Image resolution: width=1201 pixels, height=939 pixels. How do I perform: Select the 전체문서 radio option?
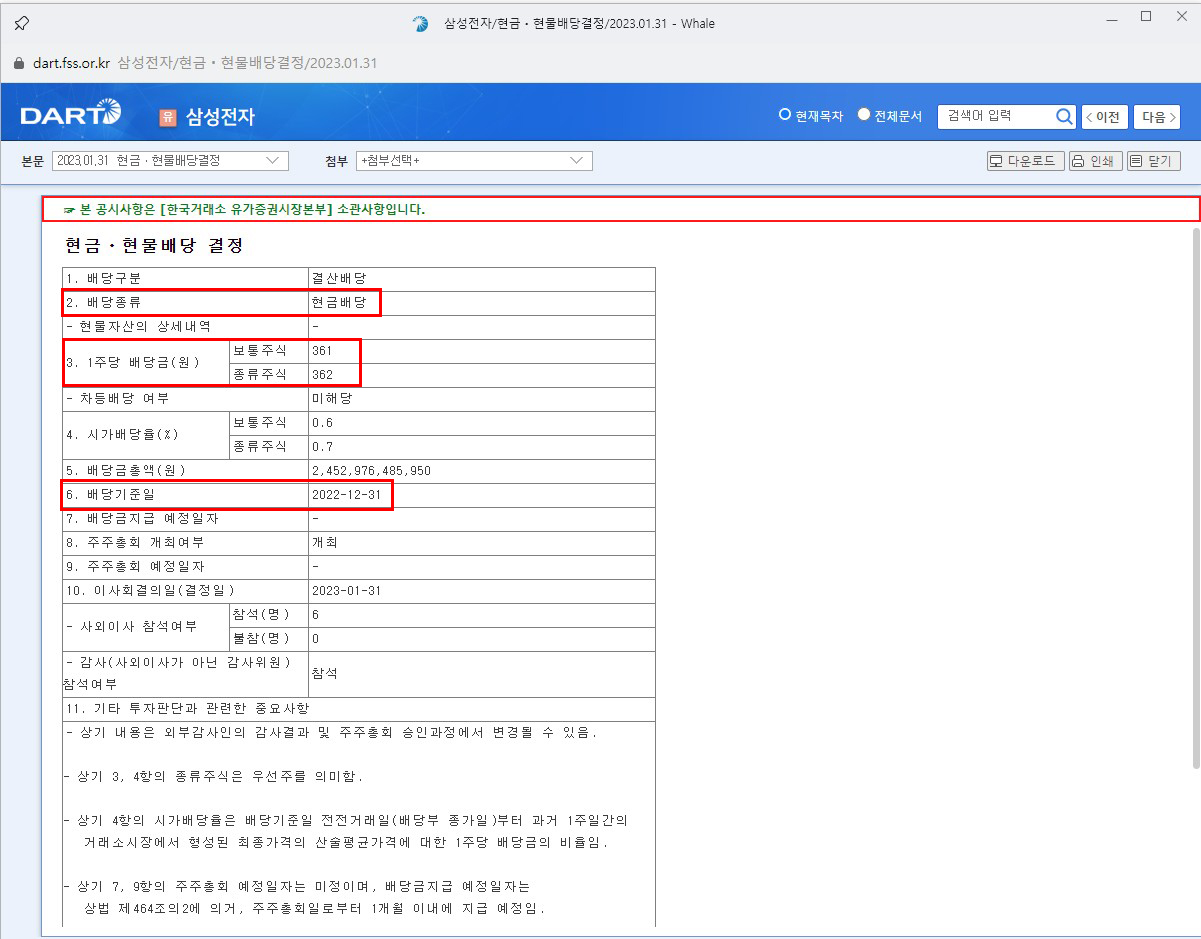pos(864,115)
